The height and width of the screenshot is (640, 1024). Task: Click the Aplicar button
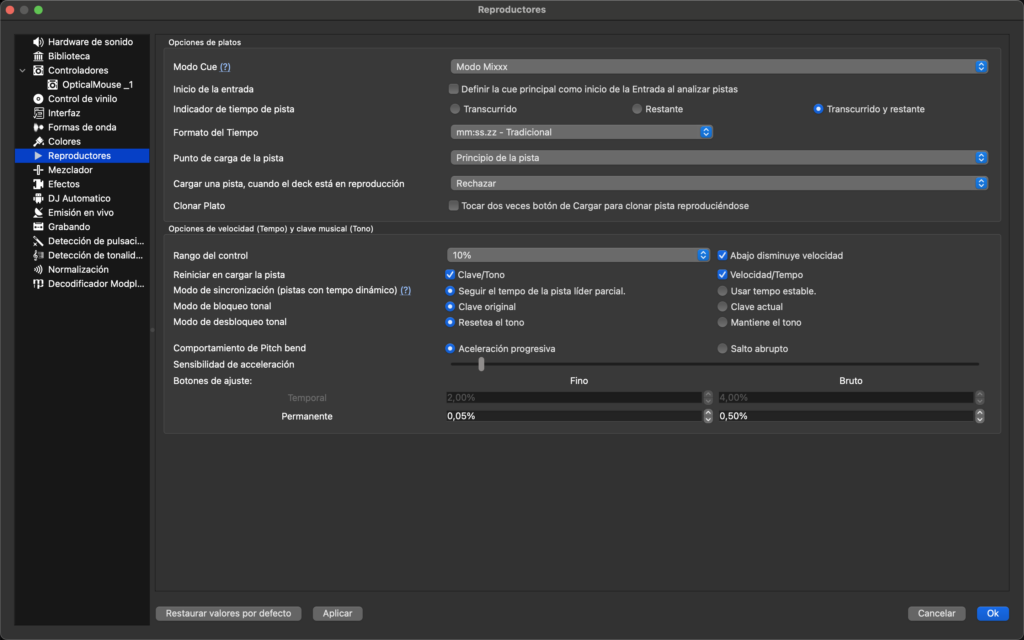338,613
